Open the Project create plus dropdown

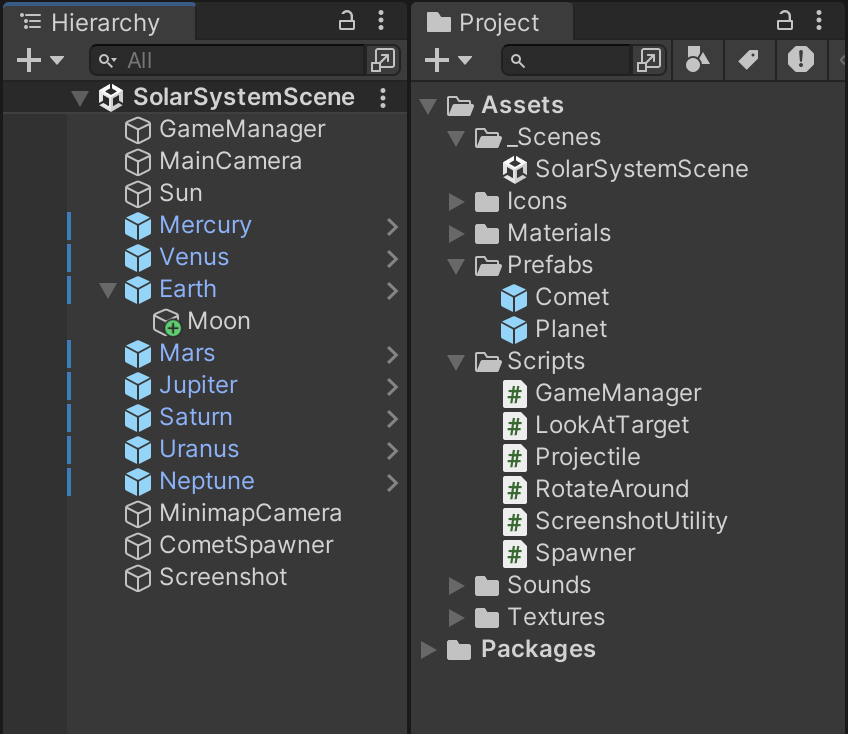(x=448, y=61)
